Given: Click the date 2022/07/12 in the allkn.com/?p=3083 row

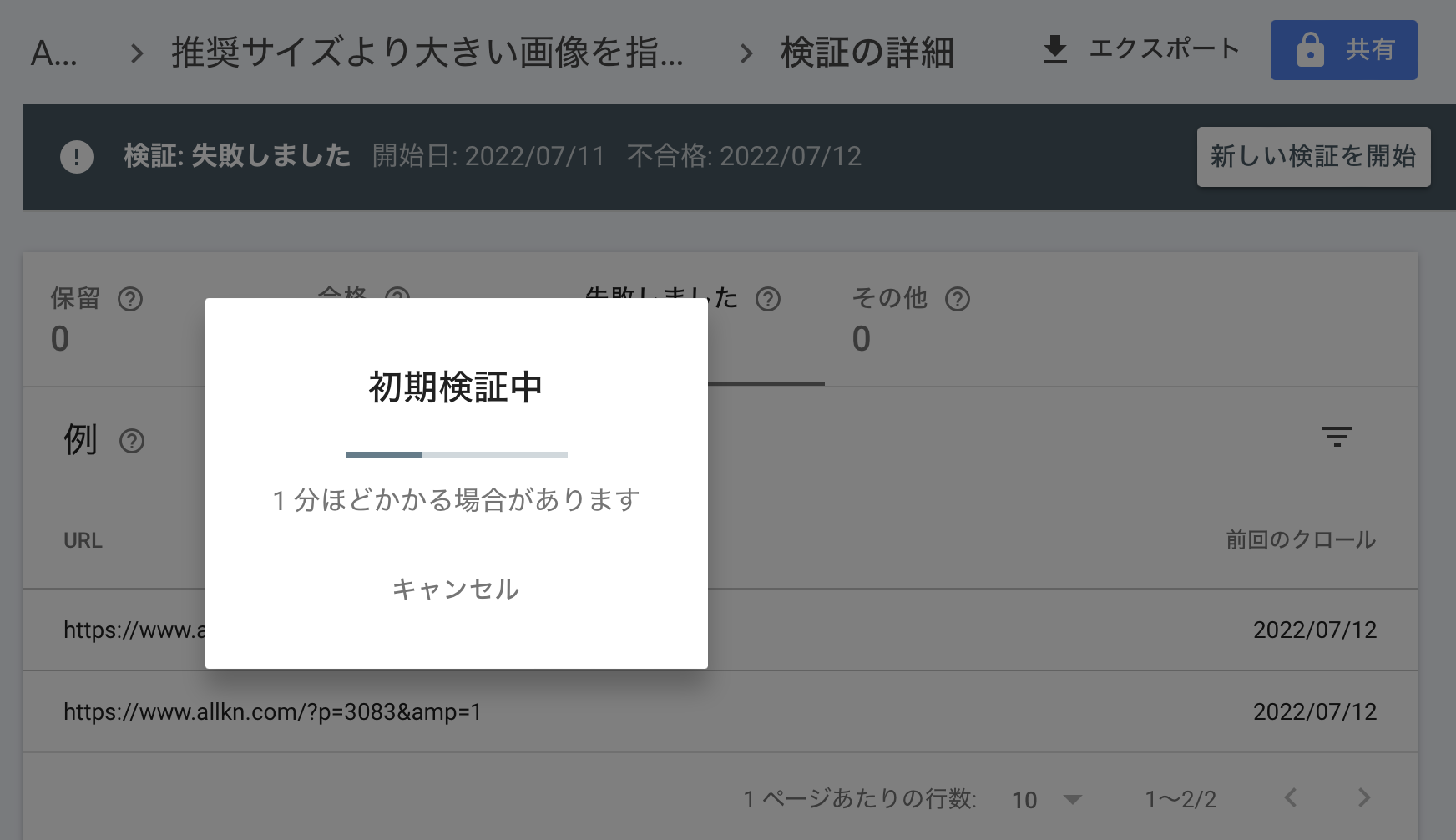Looking at the screenshot, I should coord(1315,712).
